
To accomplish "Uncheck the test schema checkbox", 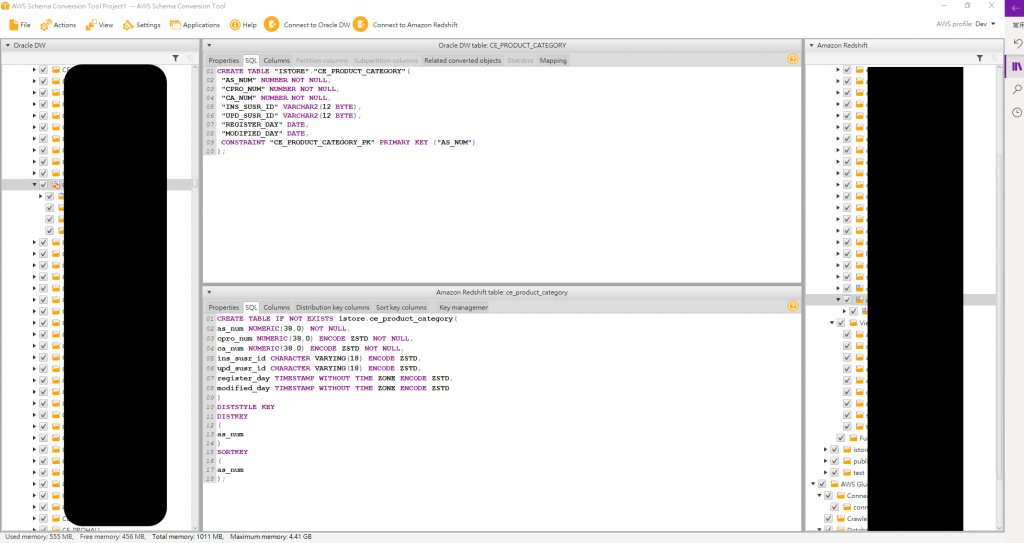I will [835, 472].
